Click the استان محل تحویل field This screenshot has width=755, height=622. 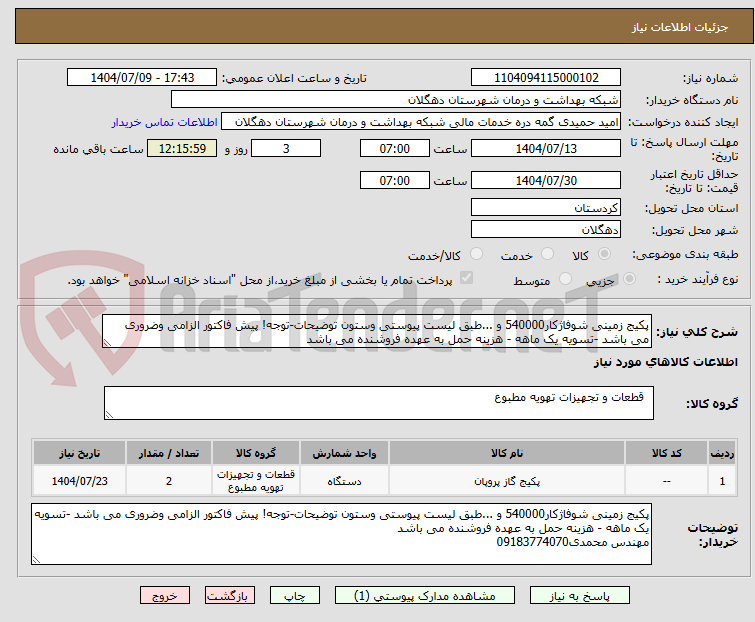[545, 208]
